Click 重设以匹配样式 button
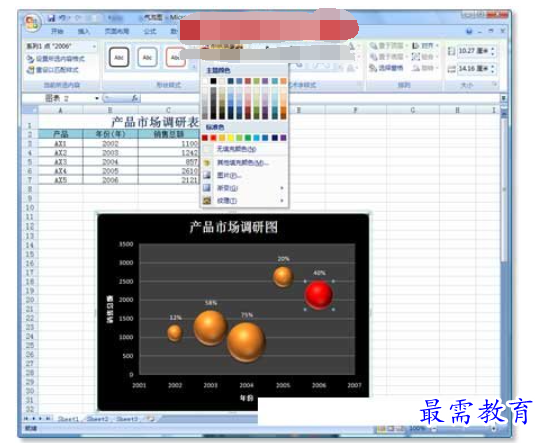541x443 pixels. tap(53, 70)
